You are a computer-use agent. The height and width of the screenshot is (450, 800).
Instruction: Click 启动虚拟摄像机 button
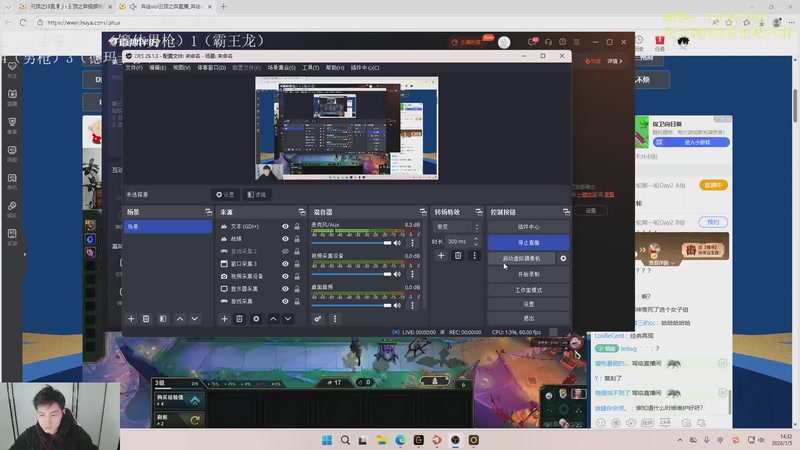[x=521, y=259]
